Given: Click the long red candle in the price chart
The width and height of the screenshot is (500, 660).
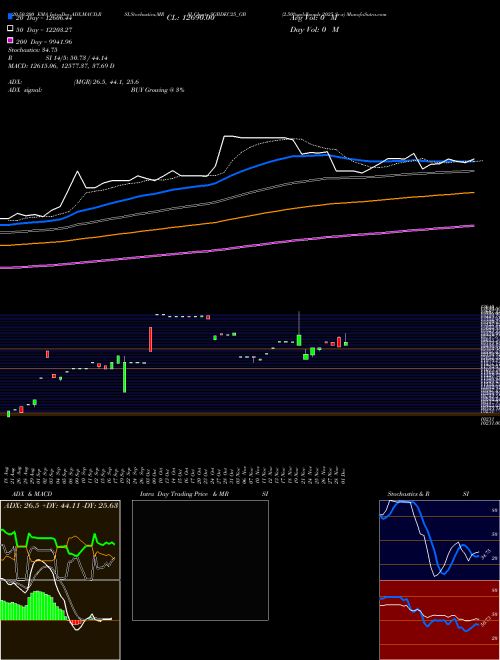Looking at the screenshot, I should 150,339.
